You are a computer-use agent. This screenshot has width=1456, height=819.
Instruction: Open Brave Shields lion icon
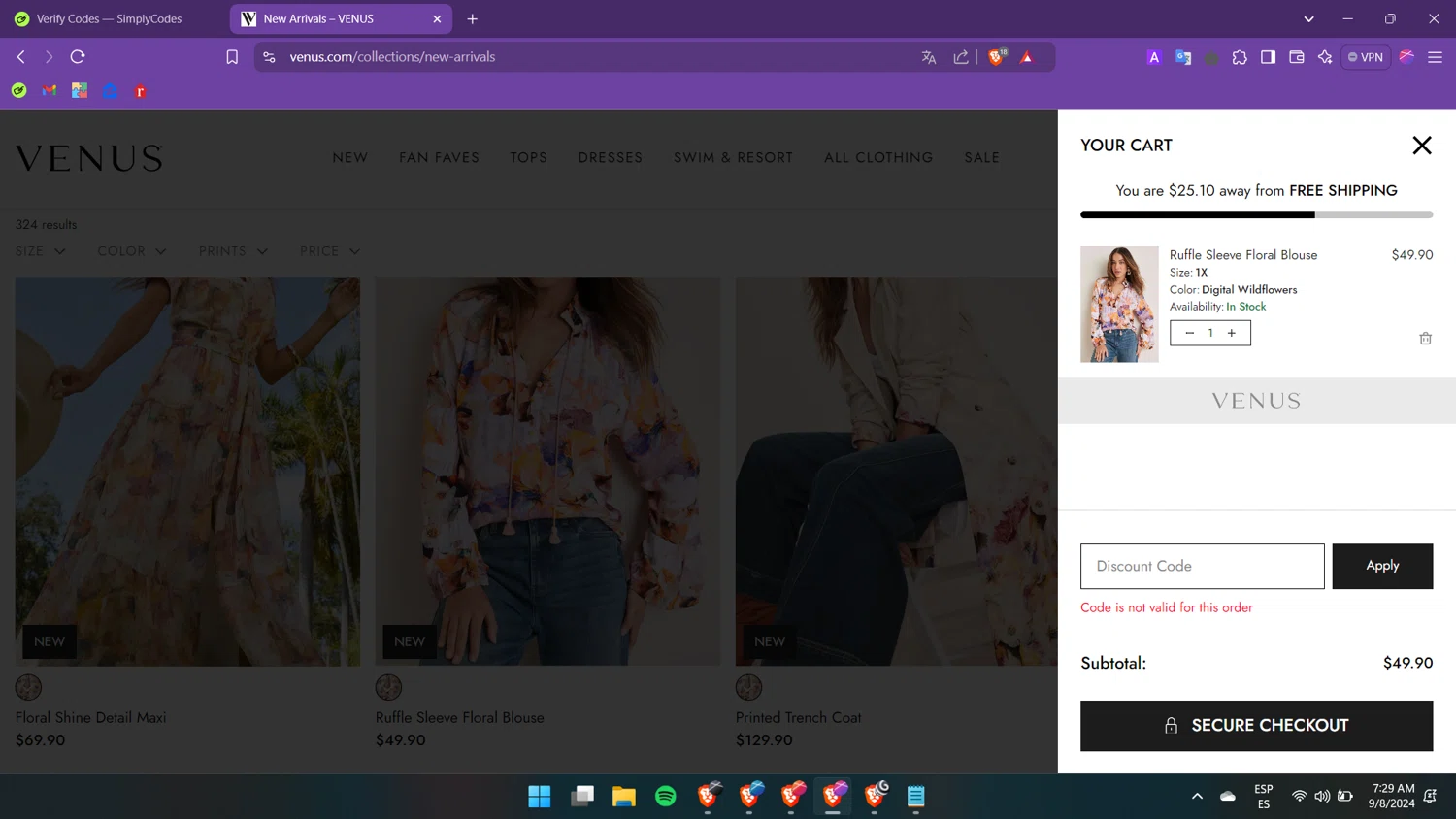pyautogui.click(x=997, y=57)
